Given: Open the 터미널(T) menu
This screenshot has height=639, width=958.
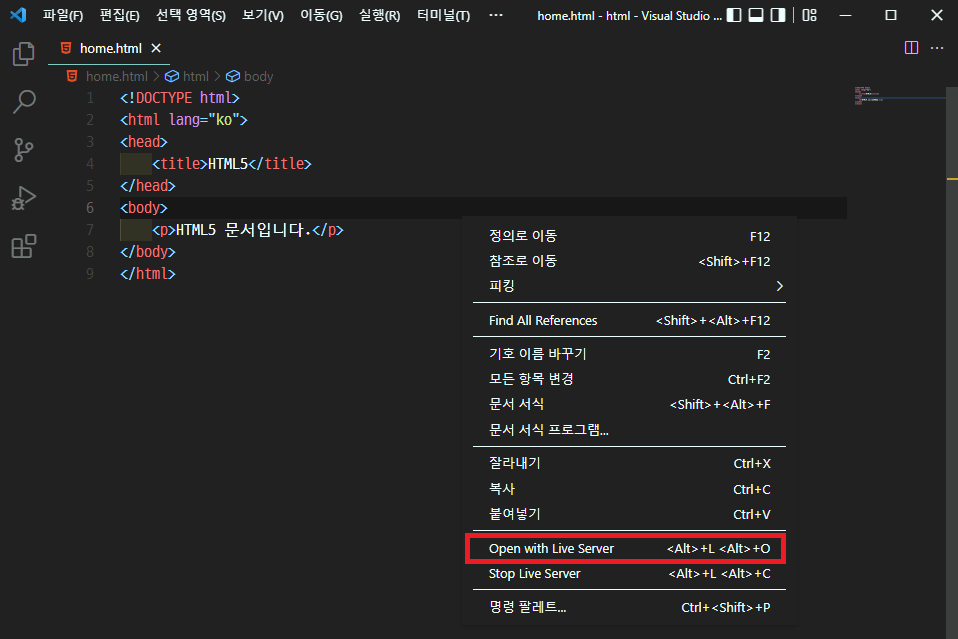Looking at the screenshot, I should pyautogui.click(x=442, y=14).
